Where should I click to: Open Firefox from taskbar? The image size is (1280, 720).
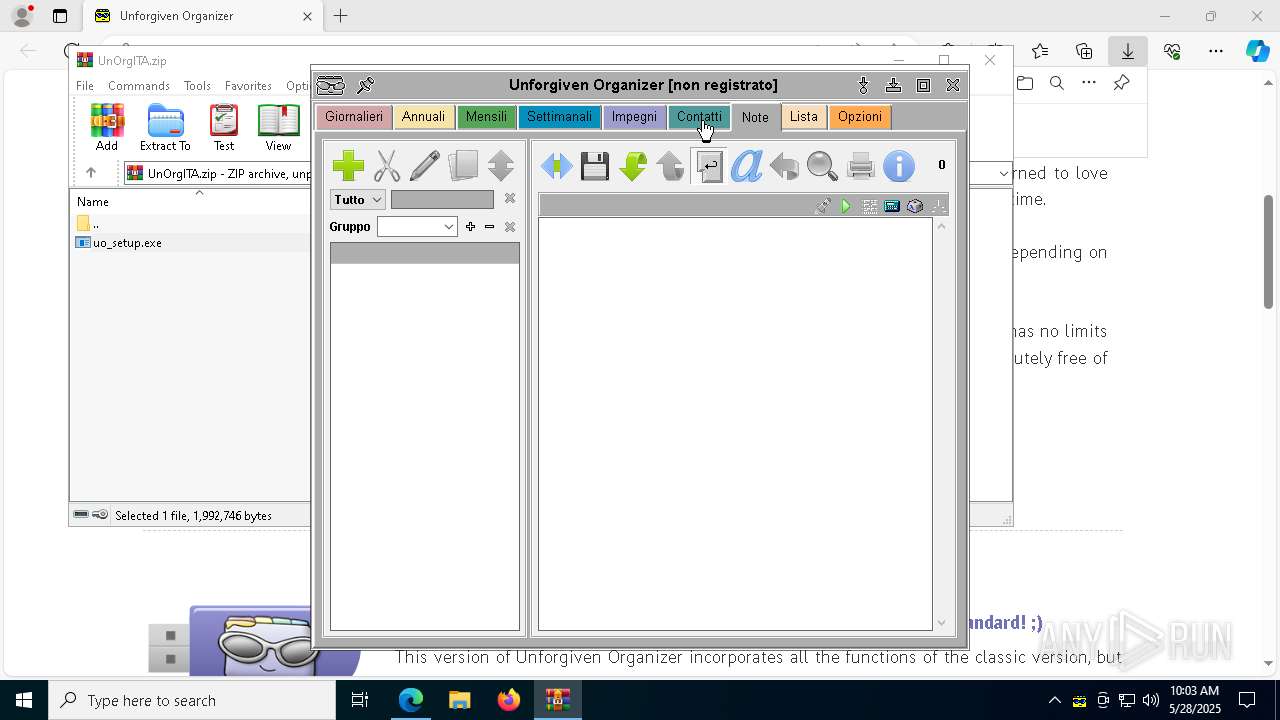(509, 700)
